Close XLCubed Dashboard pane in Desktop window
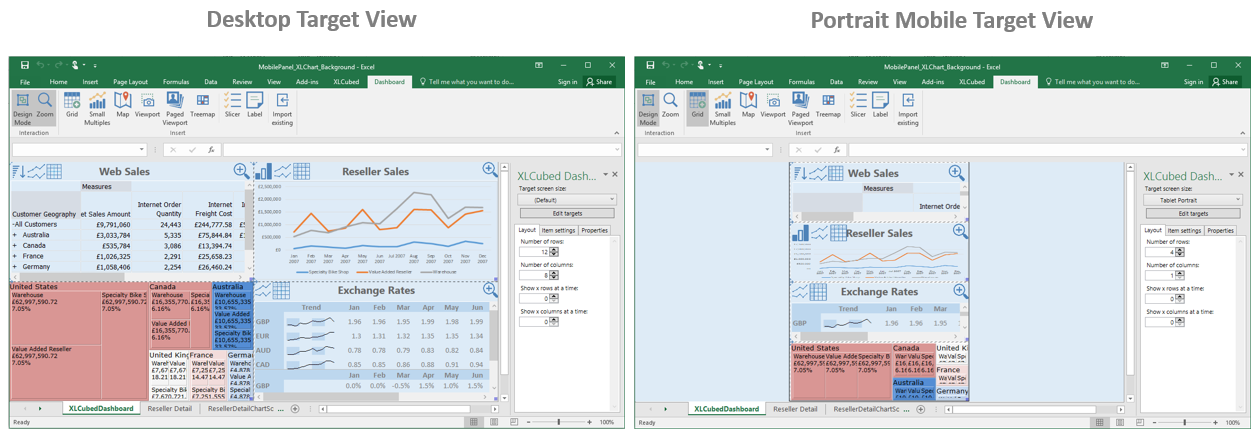1256x433 pixels. 614,175
